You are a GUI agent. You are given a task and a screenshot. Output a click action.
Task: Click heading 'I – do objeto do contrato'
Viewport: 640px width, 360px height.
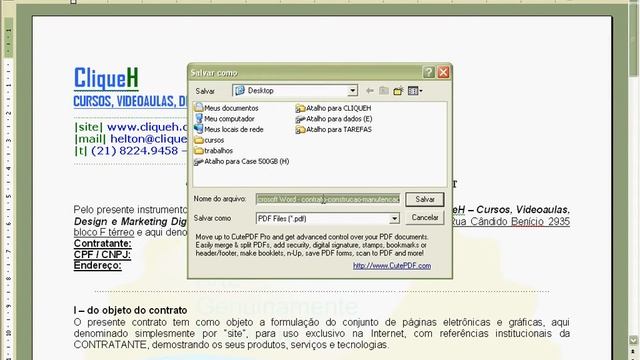(x=130, y=310)
